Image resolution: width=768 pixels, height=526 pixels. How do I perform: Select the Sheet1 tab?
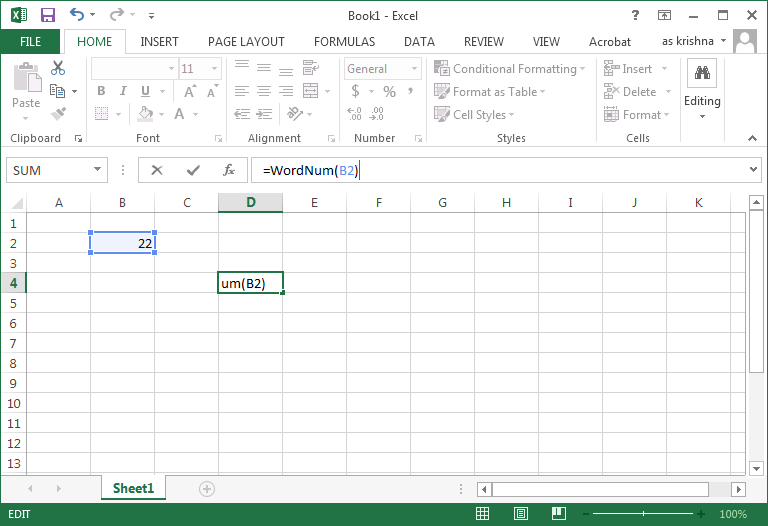click(133, 488)
